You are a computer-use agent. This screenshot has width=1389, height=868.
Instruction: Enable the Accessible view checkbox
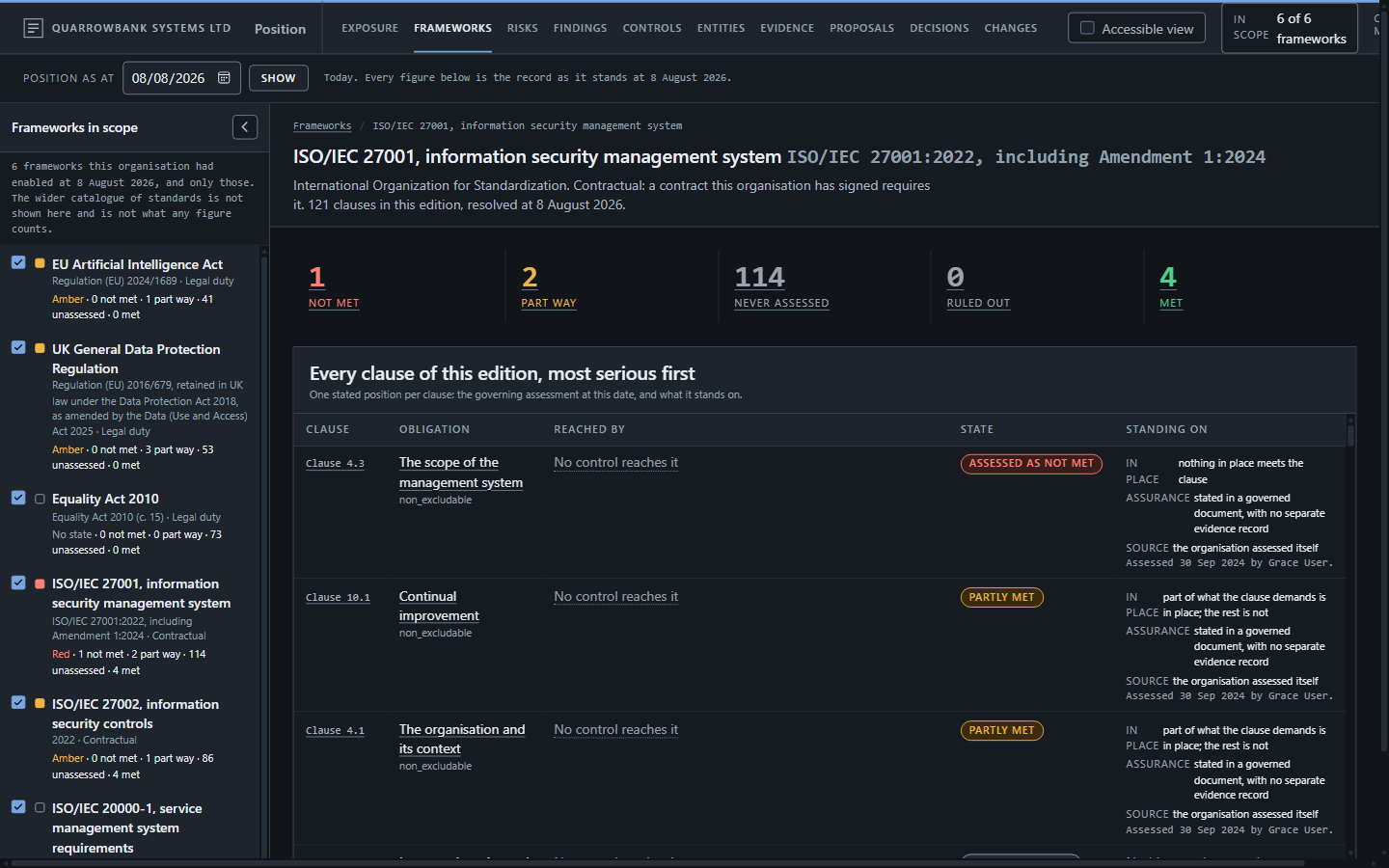[x=1087, y=28]
